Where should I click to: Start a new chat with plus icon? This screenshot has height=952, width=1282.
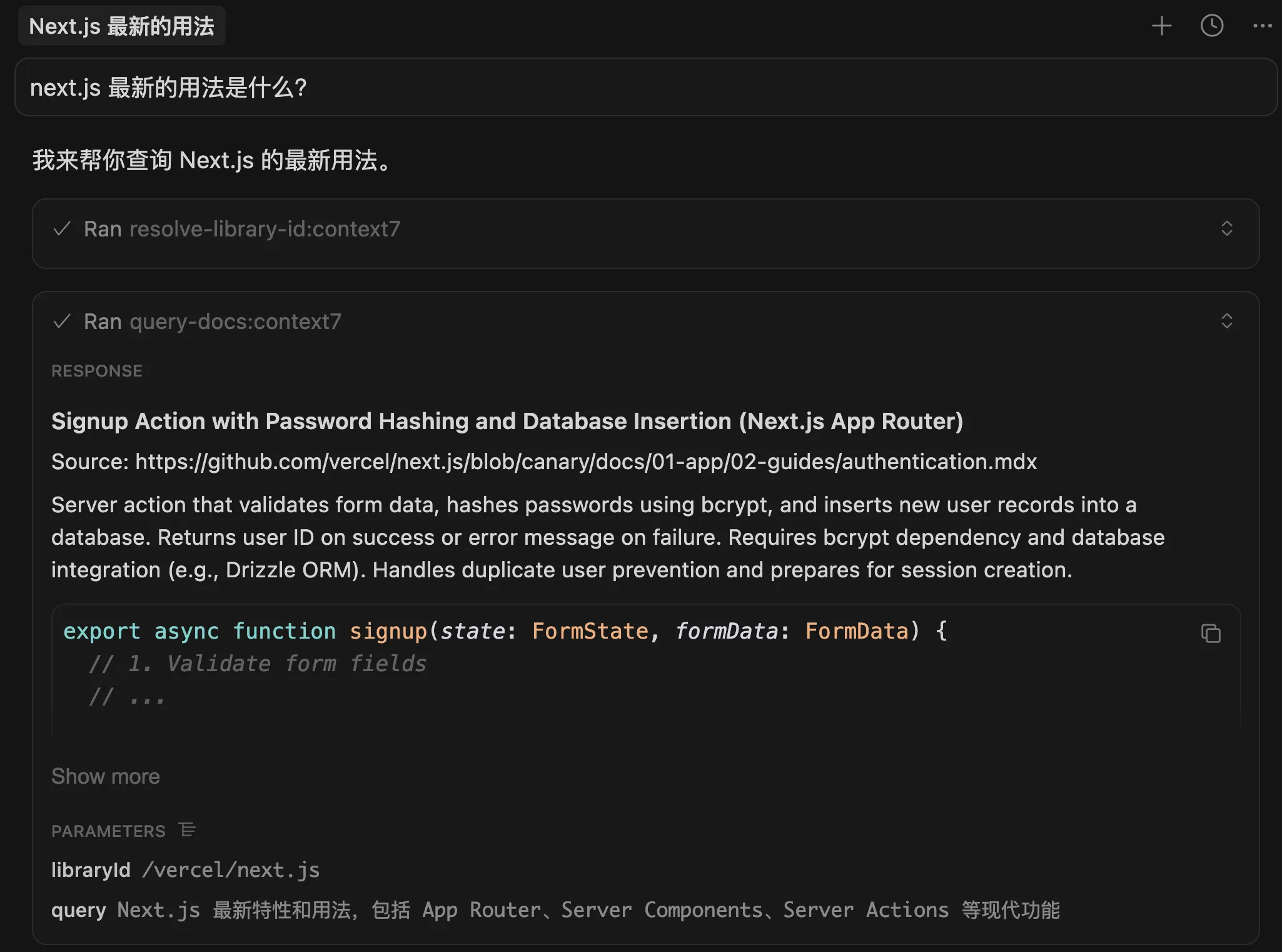pyautogui.click(x=1161, y=26)
